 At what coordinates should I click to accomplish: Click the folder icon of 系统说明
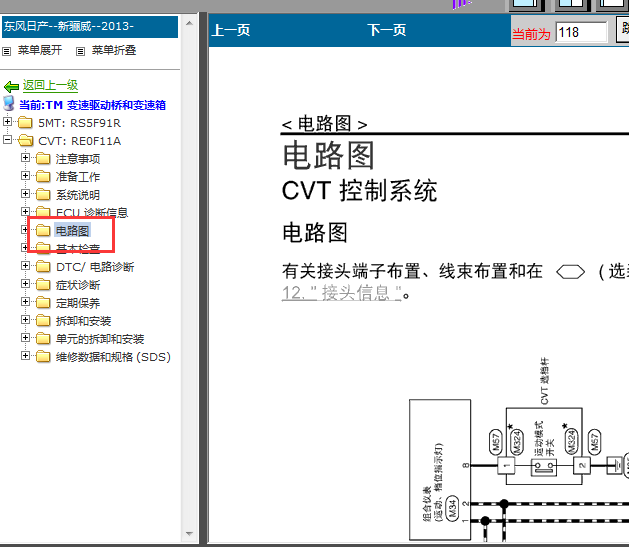coord(43,194)
